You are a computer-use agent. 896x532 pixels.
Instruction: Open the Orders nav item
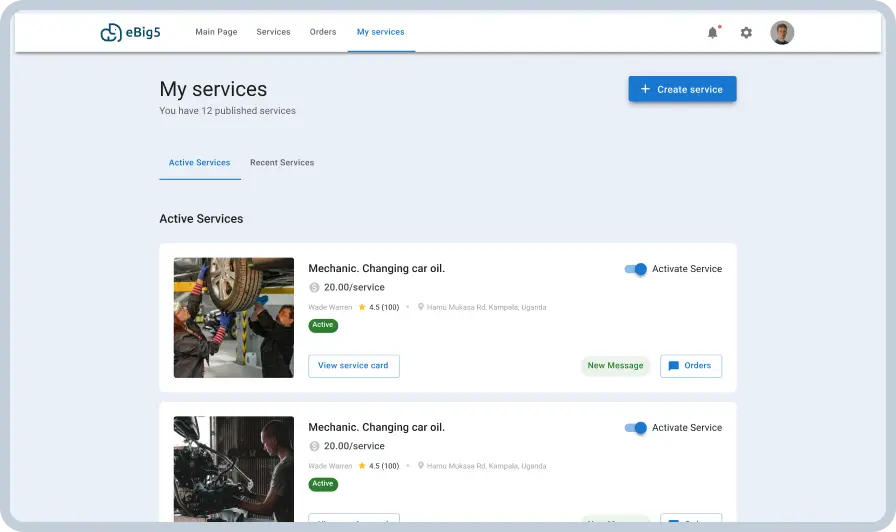tap(323, 32)
